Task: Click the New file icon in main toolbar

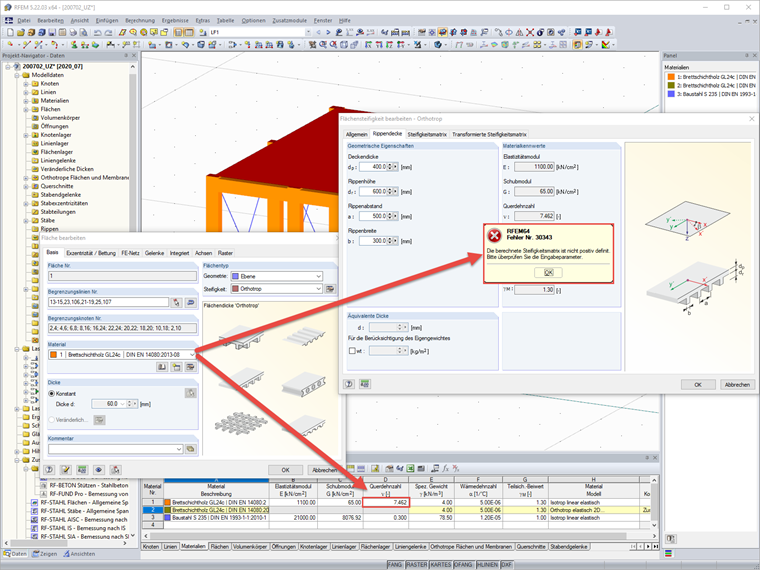Action: pos(10,32)
